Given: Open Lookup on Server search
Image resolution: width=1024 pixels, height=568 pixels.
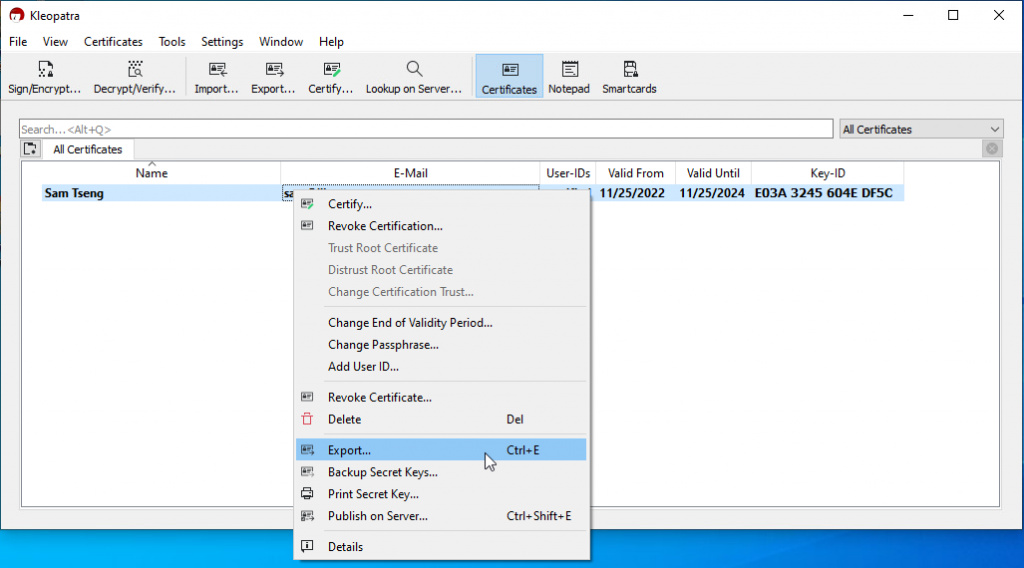Looking at the screenshot, I should coord(413,77).
